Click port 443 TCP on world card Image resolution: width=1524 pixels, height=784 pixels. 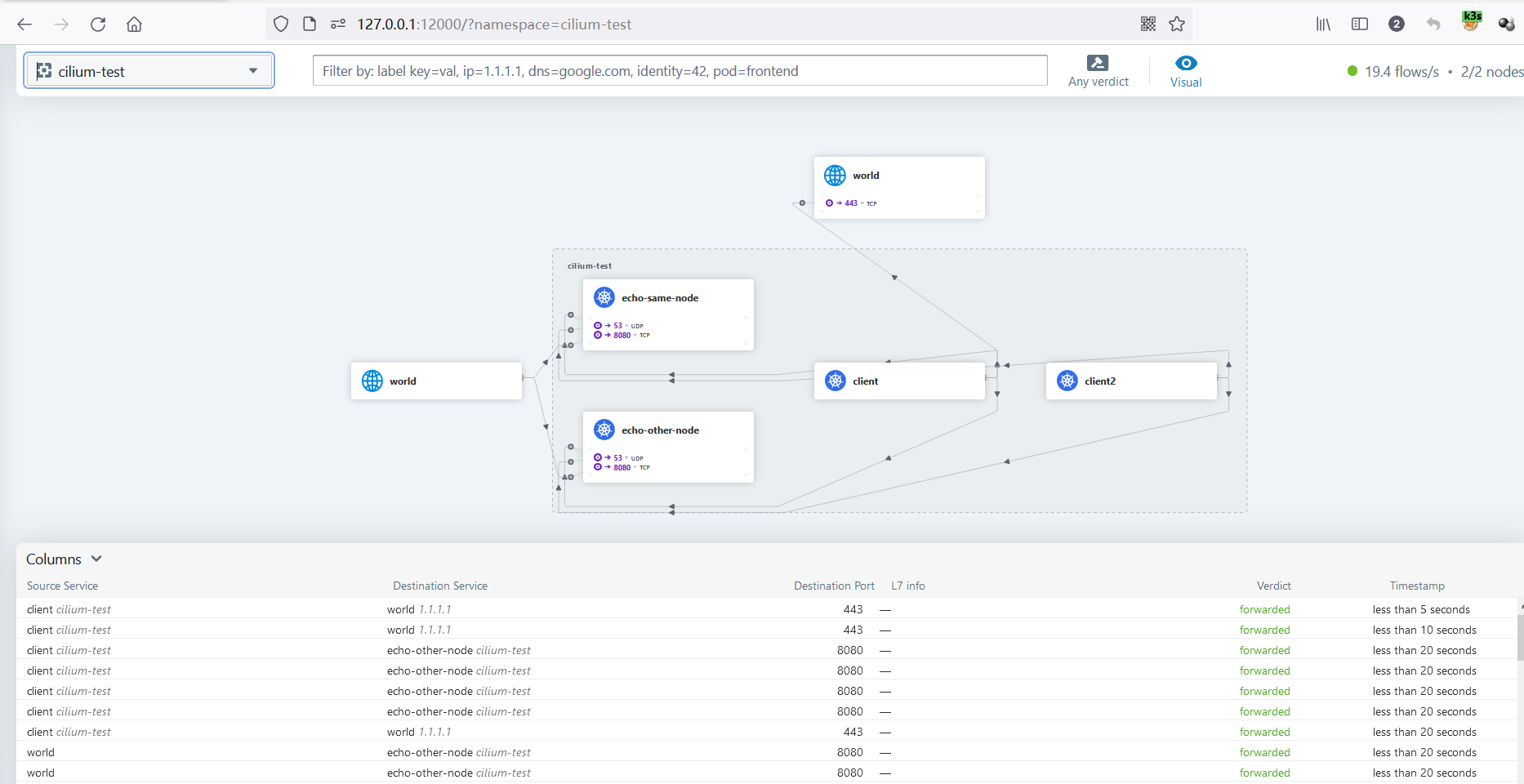[x=852, y=203]
